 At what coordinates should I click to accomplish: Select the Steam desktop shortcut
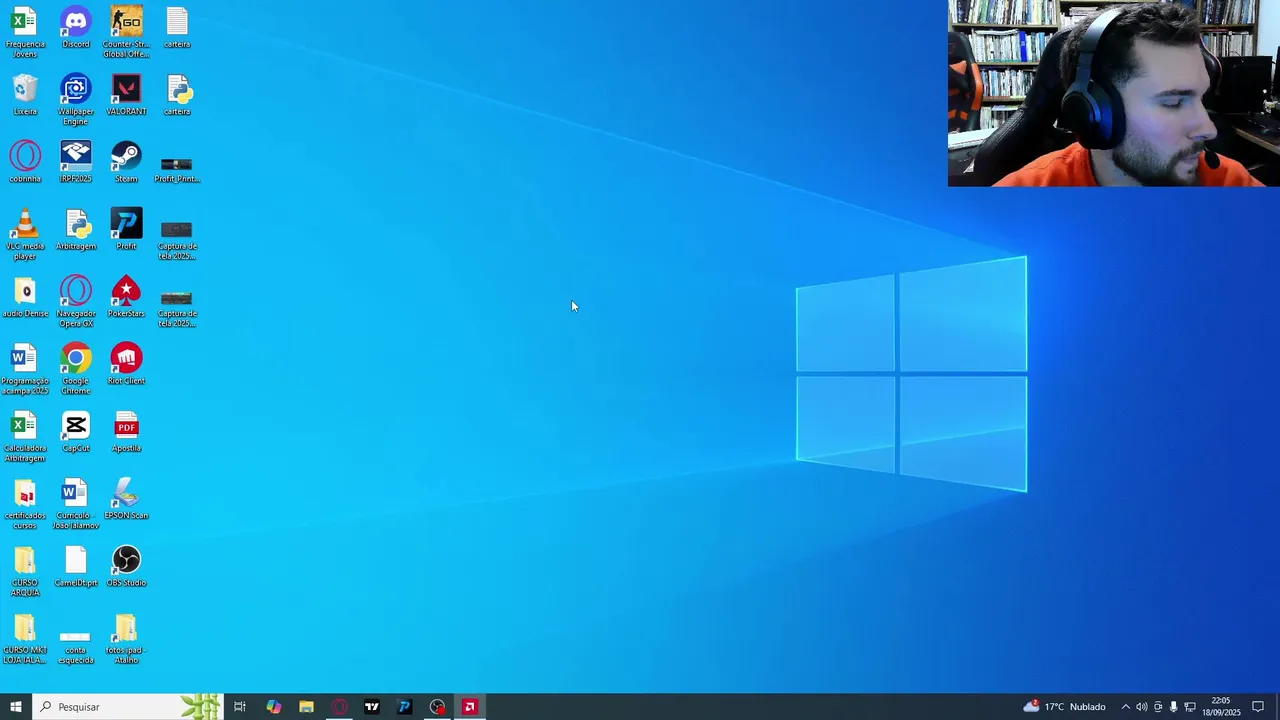click(x=126, y=162)
